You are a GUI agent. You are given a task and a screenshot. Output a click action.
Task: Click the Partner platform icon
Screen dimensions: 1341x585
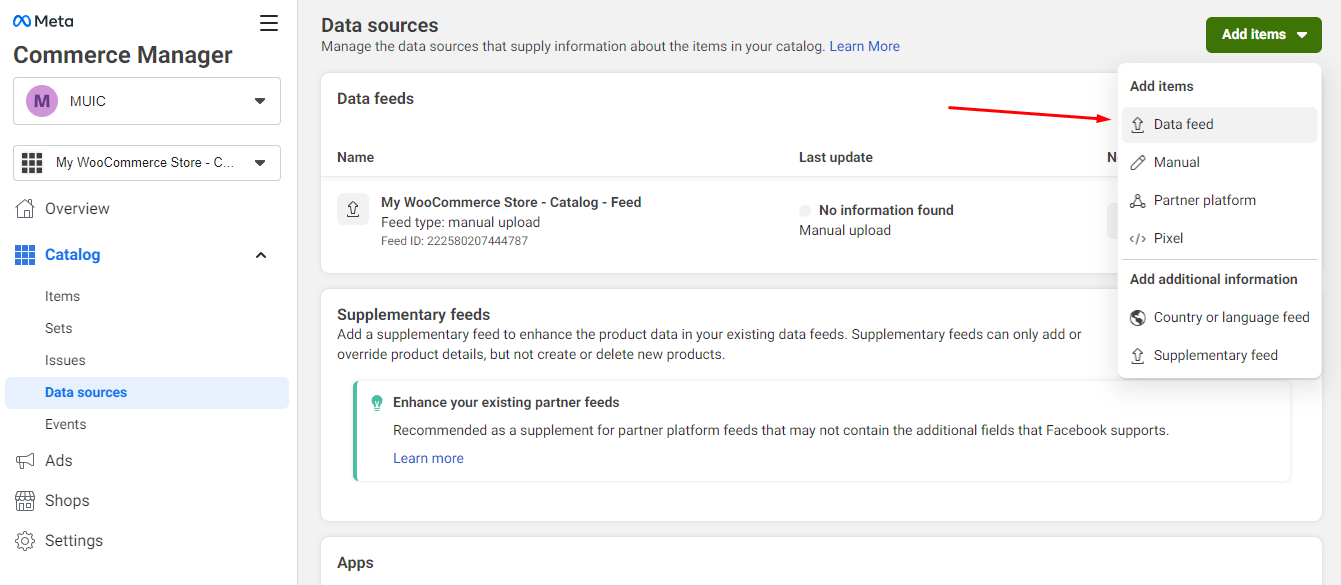pos(1137,201)
